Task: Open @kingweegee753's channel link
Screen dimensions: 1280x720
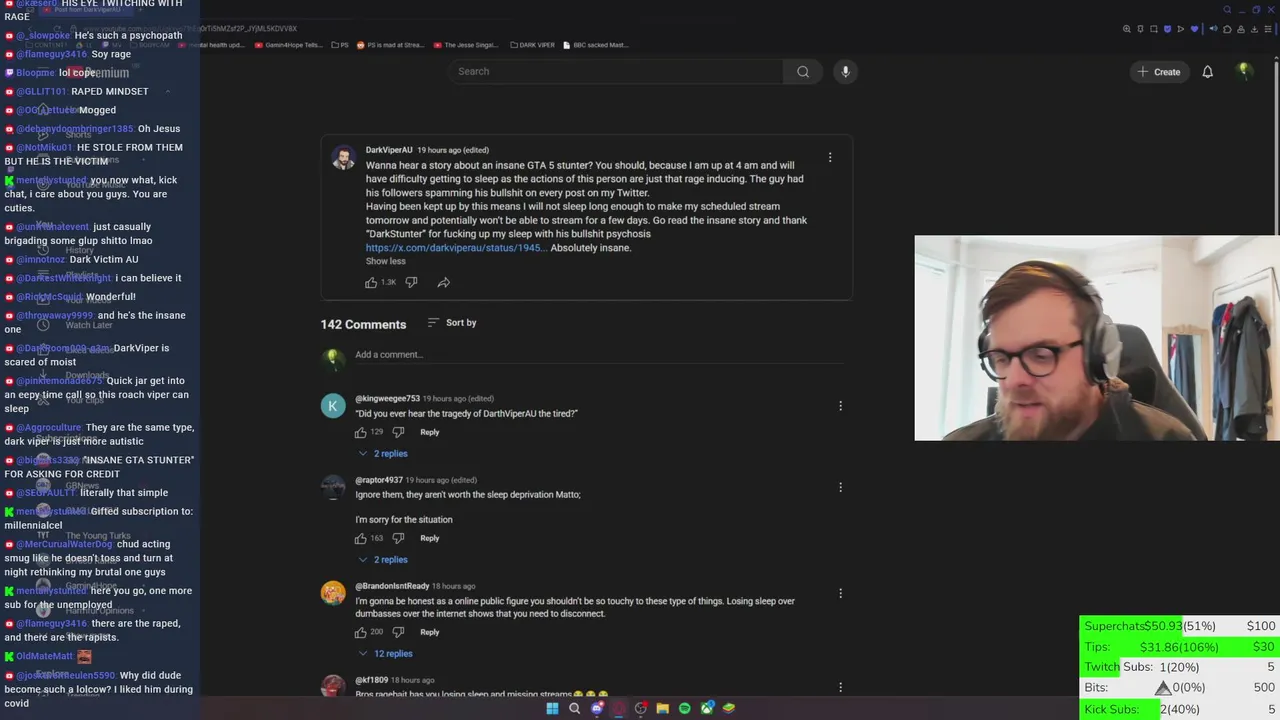Action: tap(387, 399)
